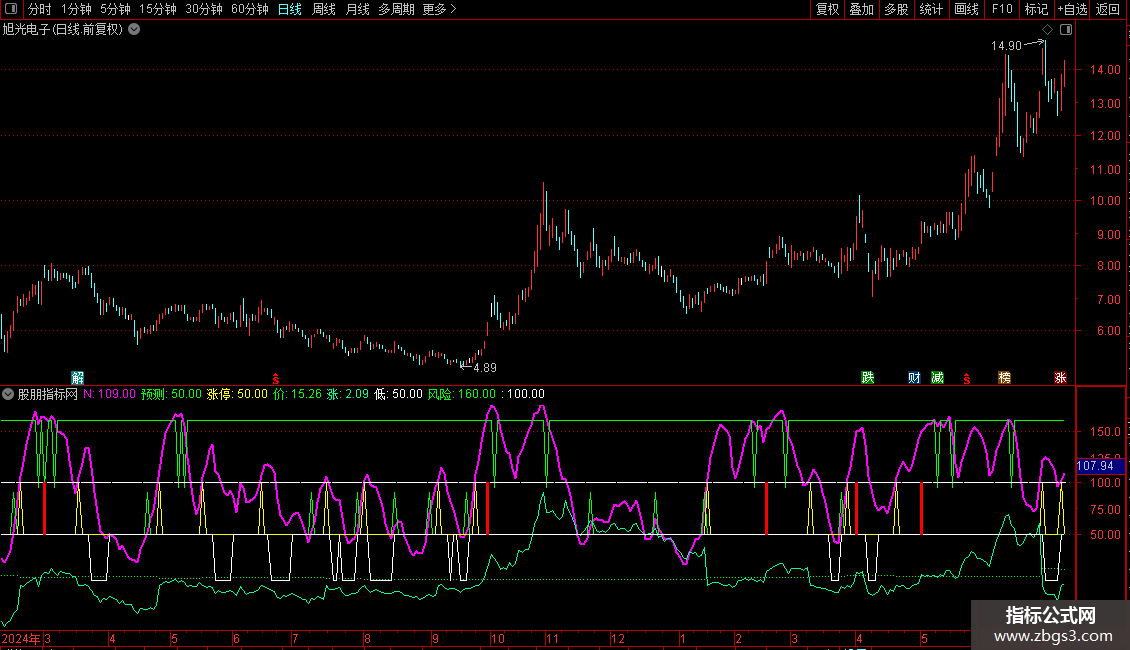Click the 解 event marker

coord(78,378)
